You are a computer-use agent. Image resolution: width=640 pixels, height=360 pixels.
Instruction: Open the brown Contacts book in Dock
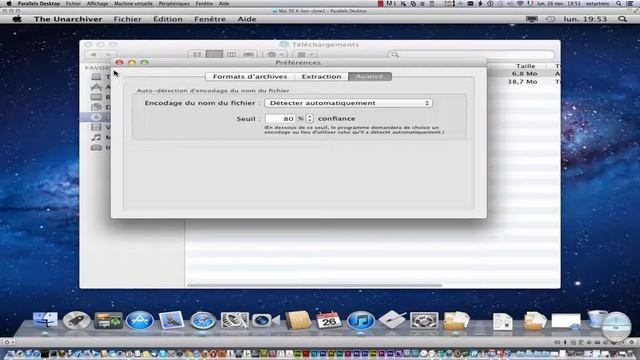tap(298, 320)
